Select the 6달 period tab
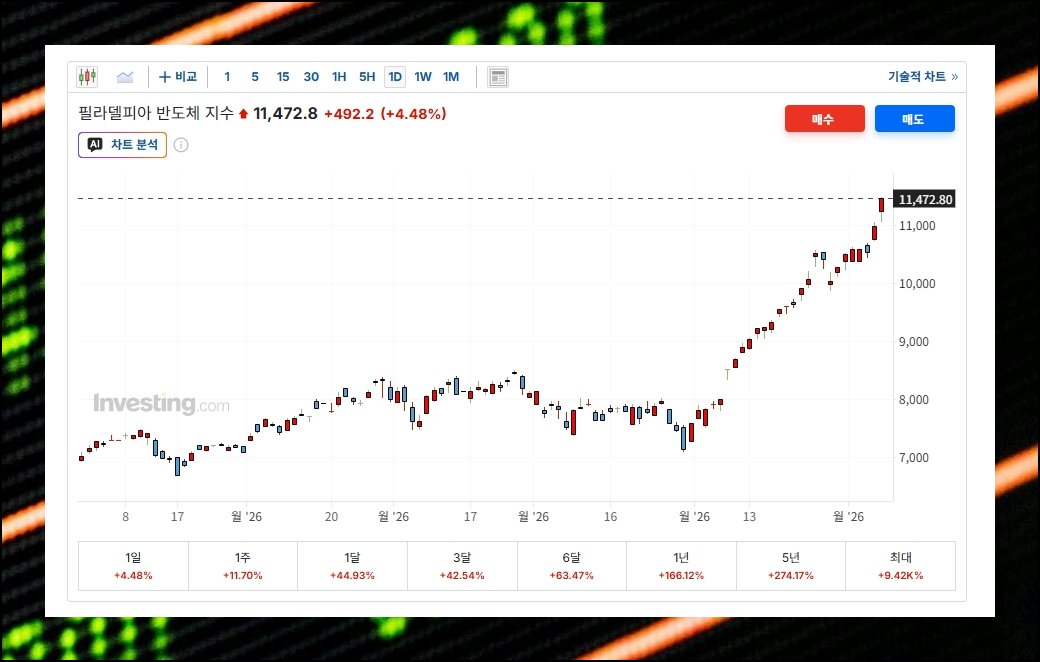The image size is (1040, 662). (x=572, y=566)
